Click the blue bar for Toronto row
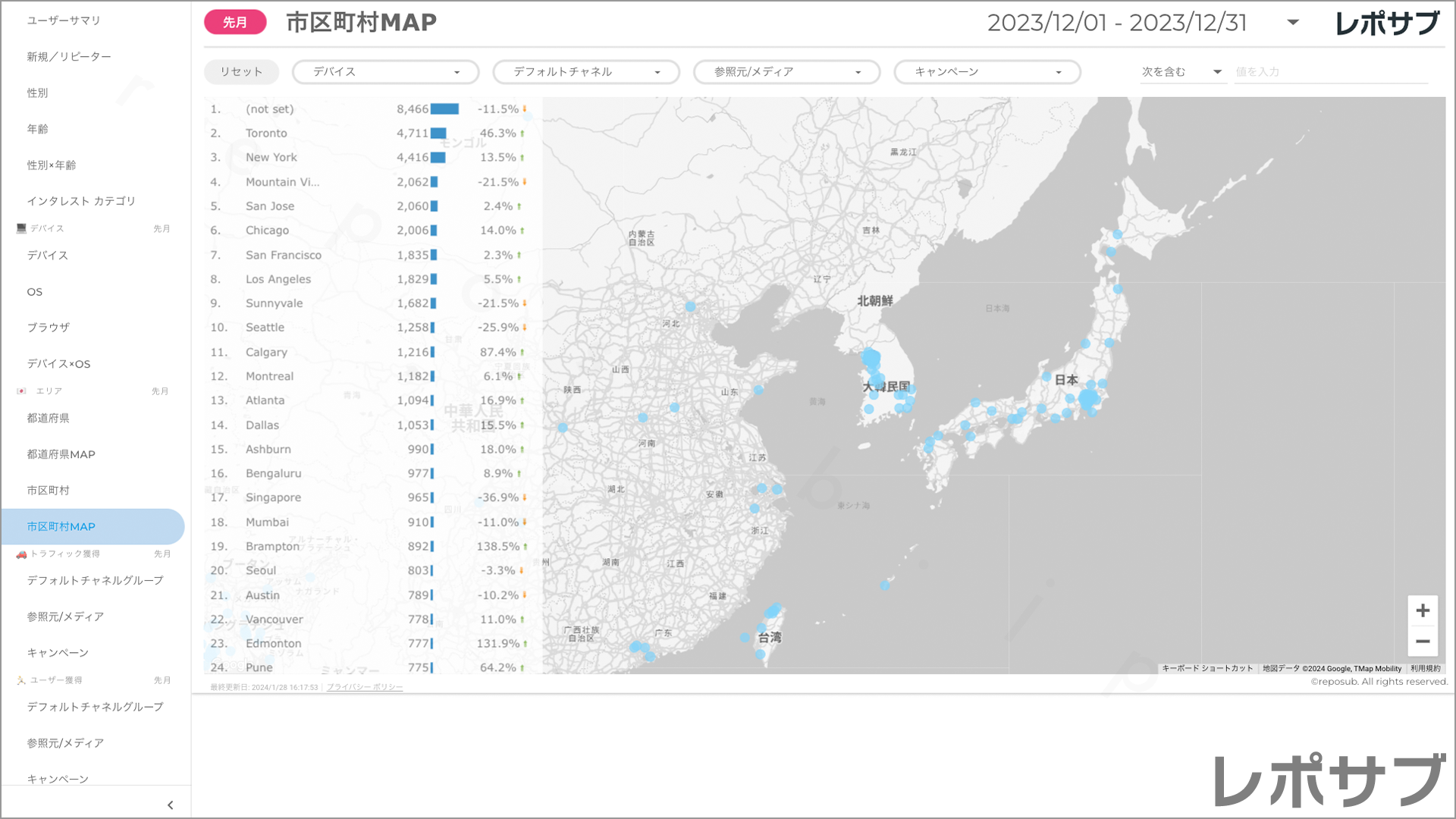This screenshot has height=819, width=1456. [x=438, y=133]
